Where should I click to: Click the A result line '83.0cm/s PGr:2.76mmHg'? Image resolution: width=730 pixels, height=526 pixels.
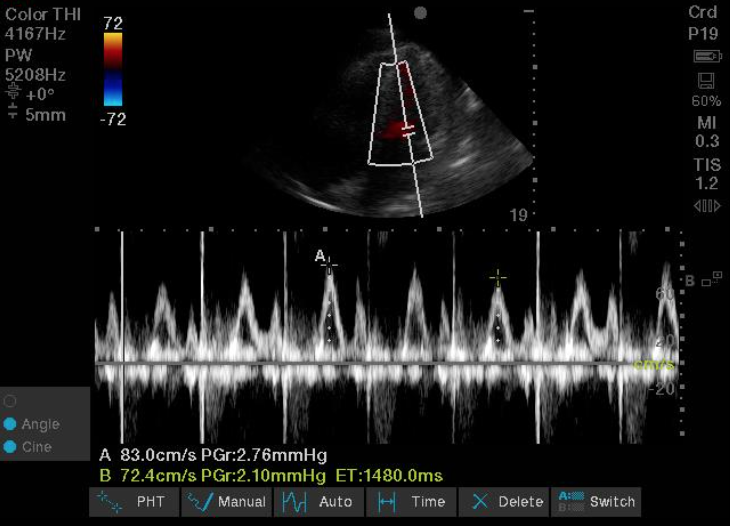[223, 455]
